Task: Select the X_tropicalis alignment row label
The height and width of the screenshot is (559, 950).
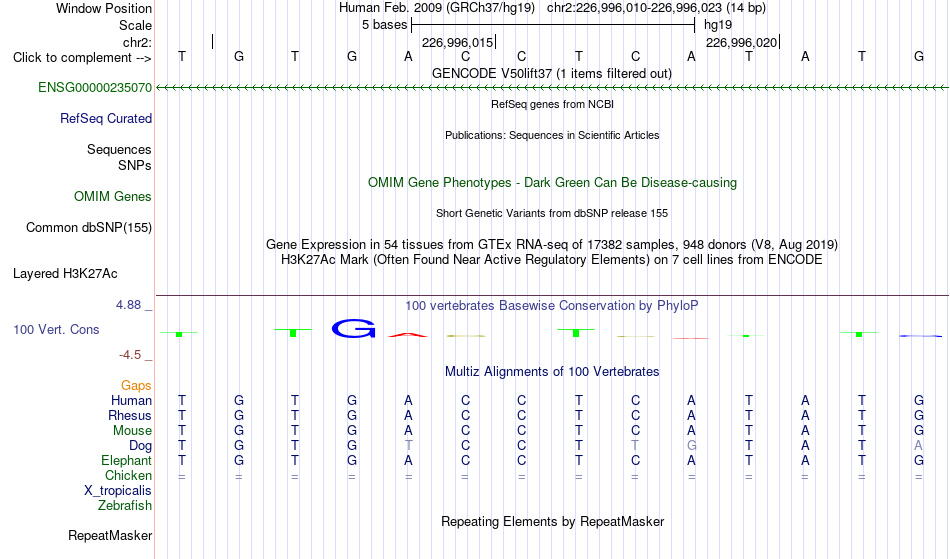Action: click(x=118, y=491)
